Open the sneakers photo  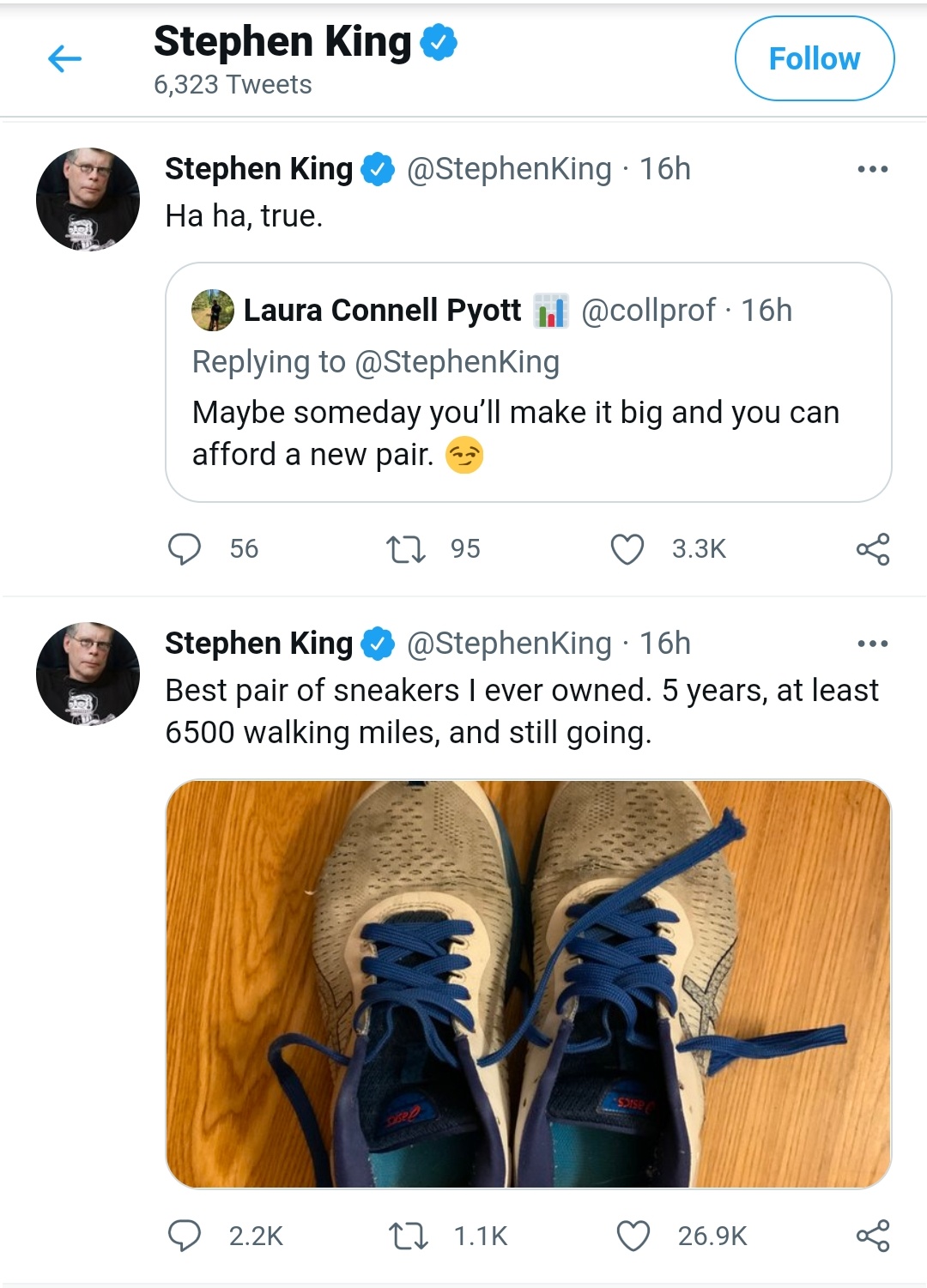coord(528,983)
